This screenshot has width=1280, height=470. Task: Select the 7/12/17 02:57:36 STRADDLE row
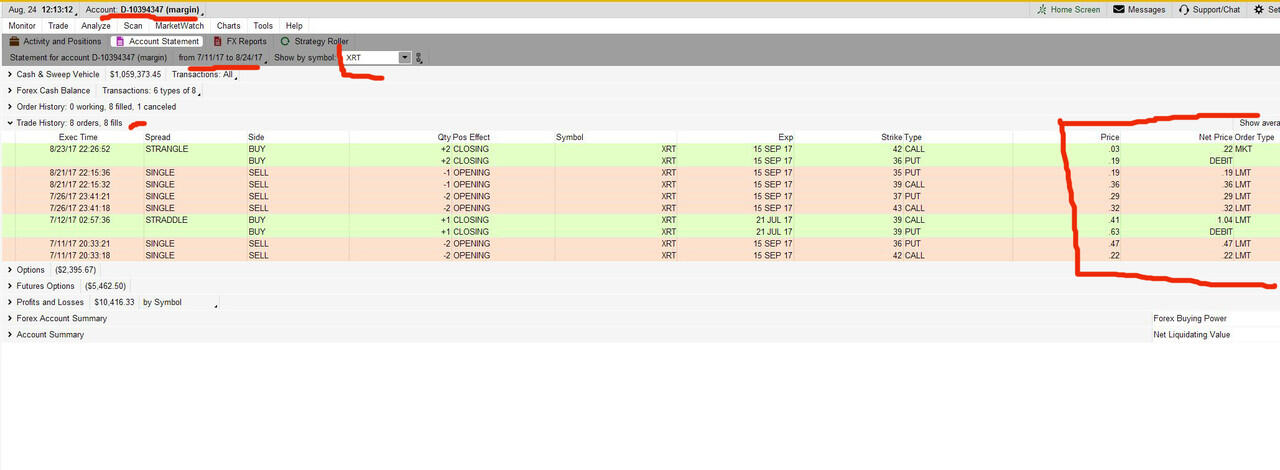coord(640,220)
